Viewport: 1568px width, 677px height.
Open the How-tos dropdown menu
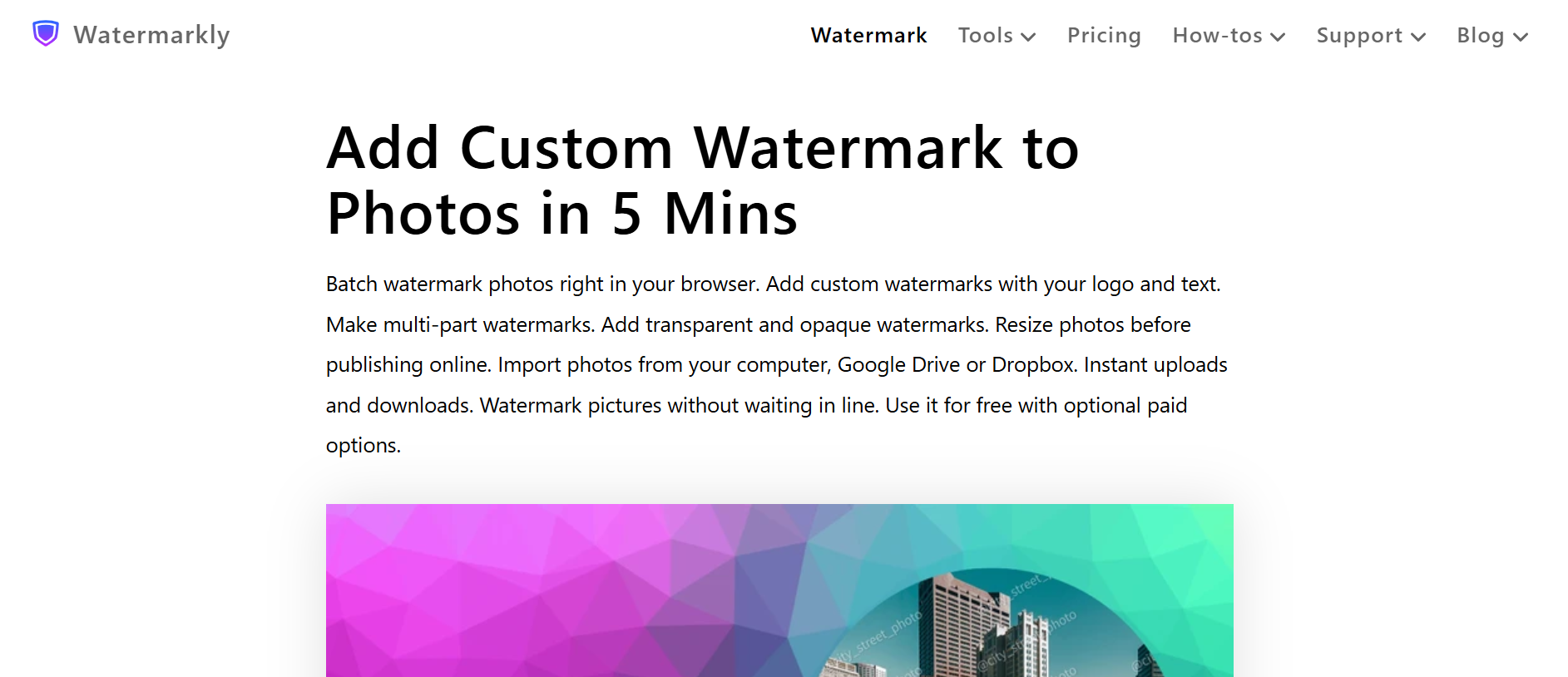coord(1218,35)
